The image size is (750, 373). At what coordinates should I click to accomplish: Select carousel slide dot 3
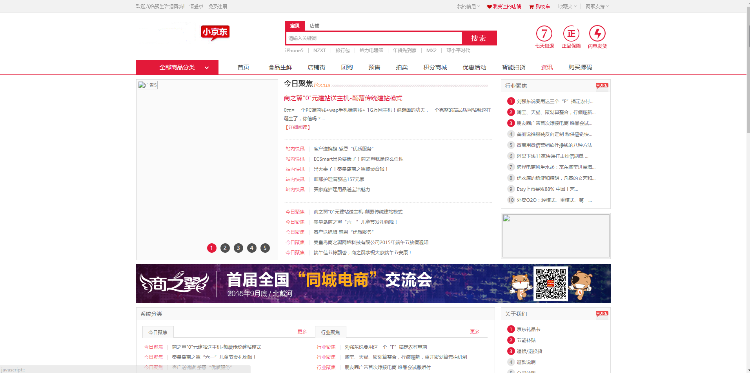[238, 248]
